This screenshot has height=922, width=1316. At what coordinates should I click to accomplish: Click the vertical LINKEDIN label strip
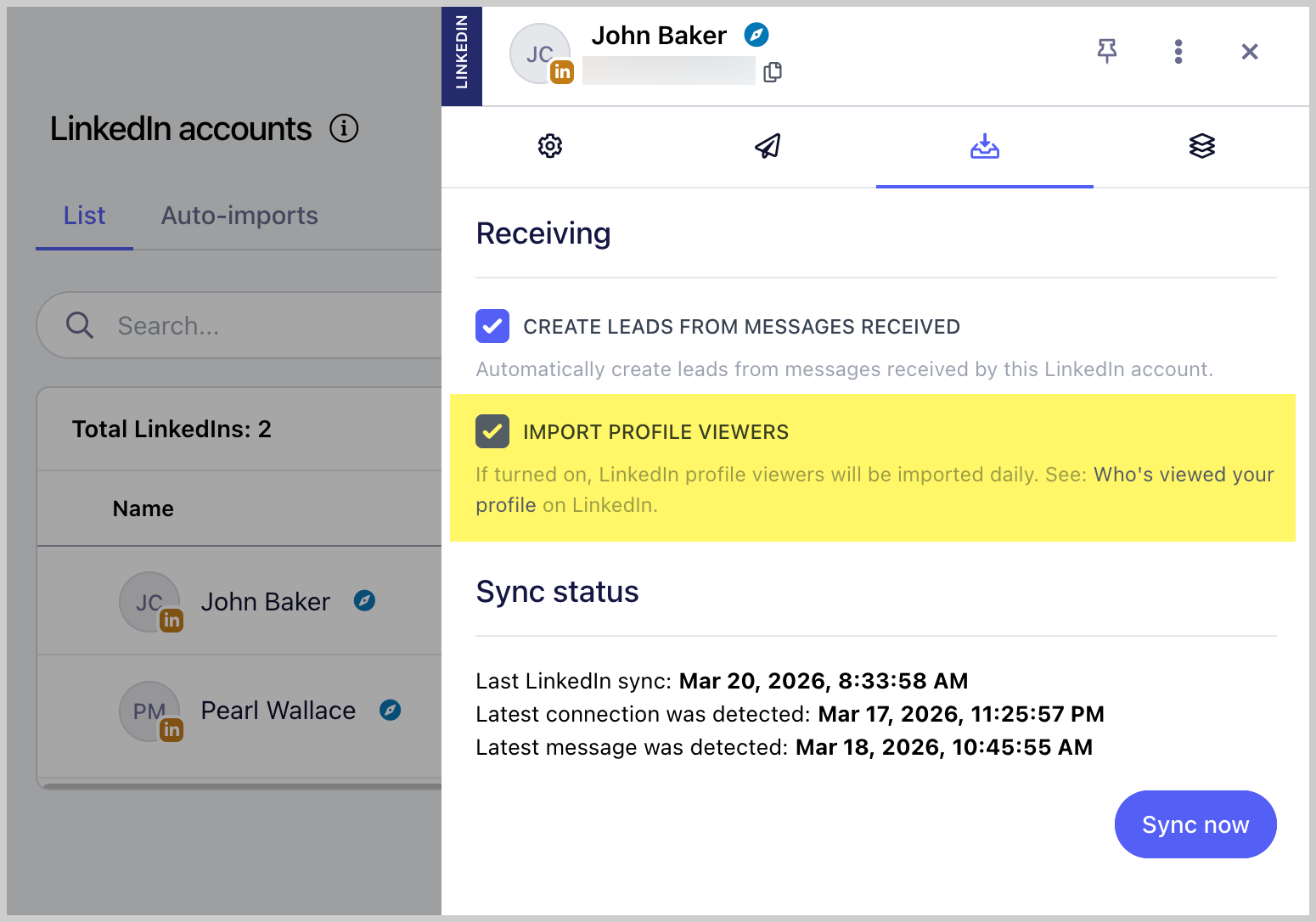click(x=462, y=56)
